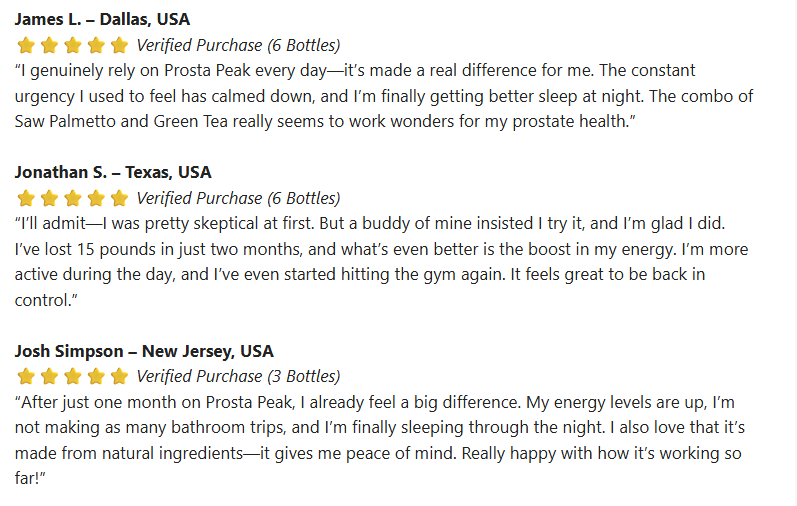Screen dimensions: 797x506
Task: Click the Josh Simpson – New Jersey heading
Action: (x=144, y=351)
